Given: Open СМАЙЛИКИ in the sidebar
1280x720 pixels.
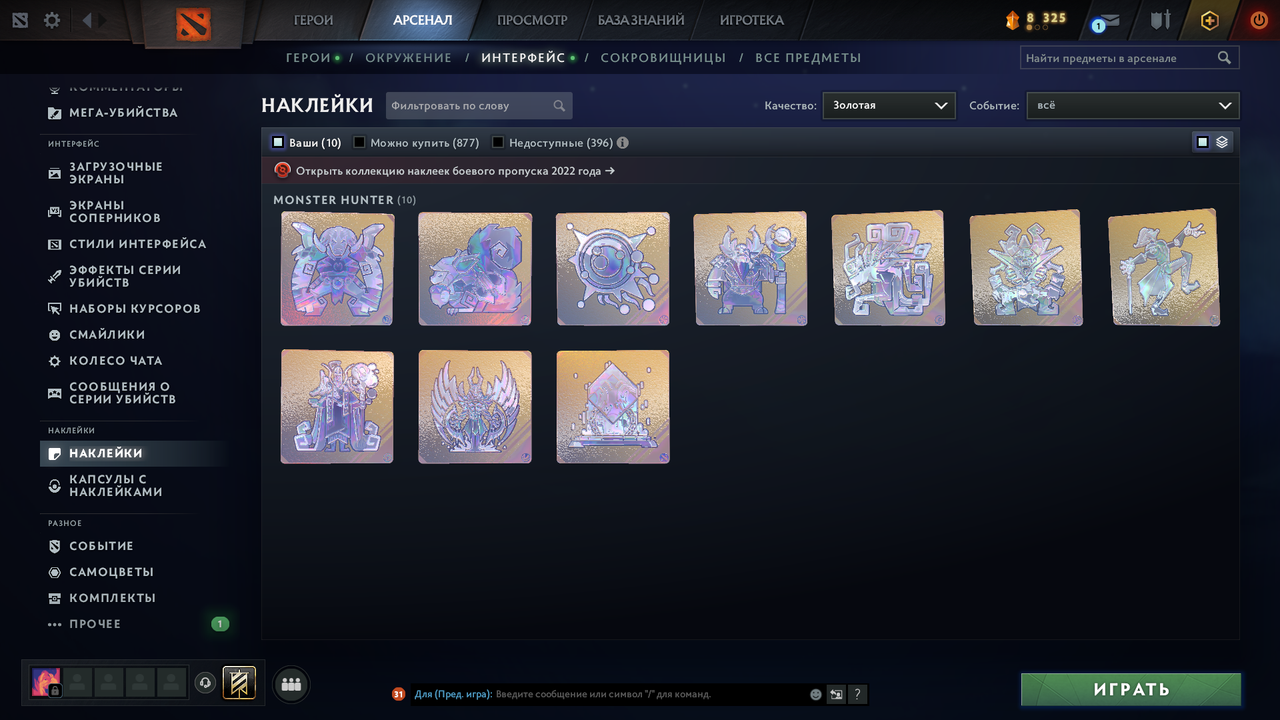Looking at the screenshot, I should (107, 335).
